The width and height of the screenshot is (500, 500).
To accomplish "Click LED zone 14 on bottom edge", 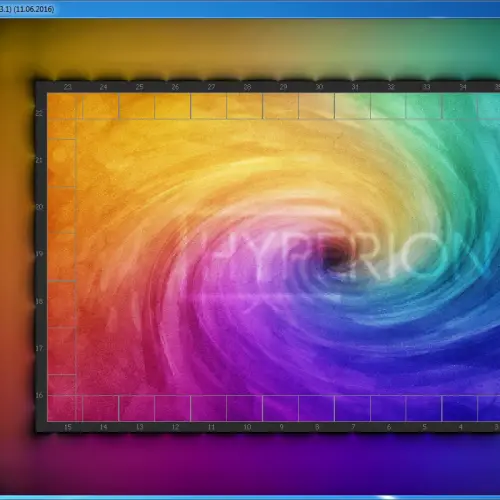I will point(101,408).
